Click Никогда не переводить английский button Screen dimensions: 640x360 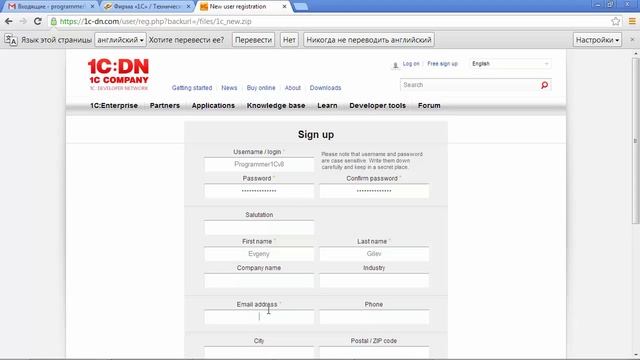tap(369, 40)
